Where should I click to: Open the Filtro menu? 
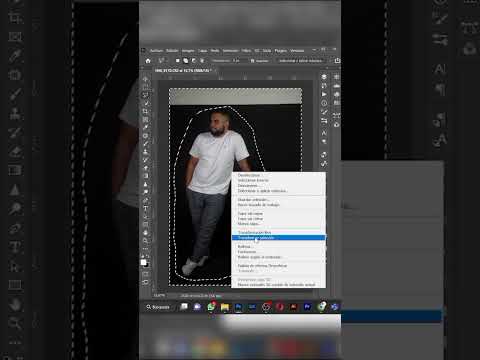pyautogui.click(x=246, y=51)
